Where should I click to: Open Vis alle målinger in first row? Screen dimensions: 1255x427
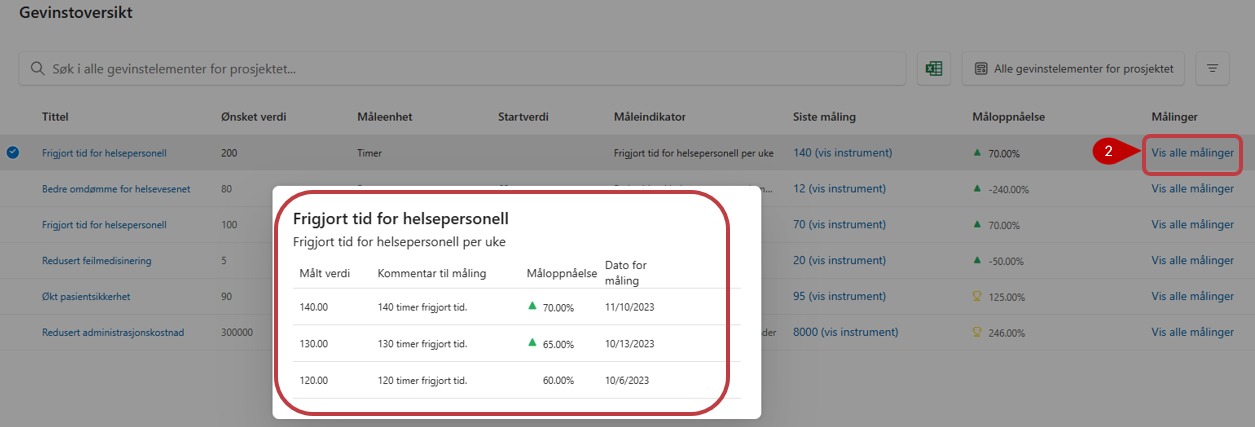click(1192, 153)
